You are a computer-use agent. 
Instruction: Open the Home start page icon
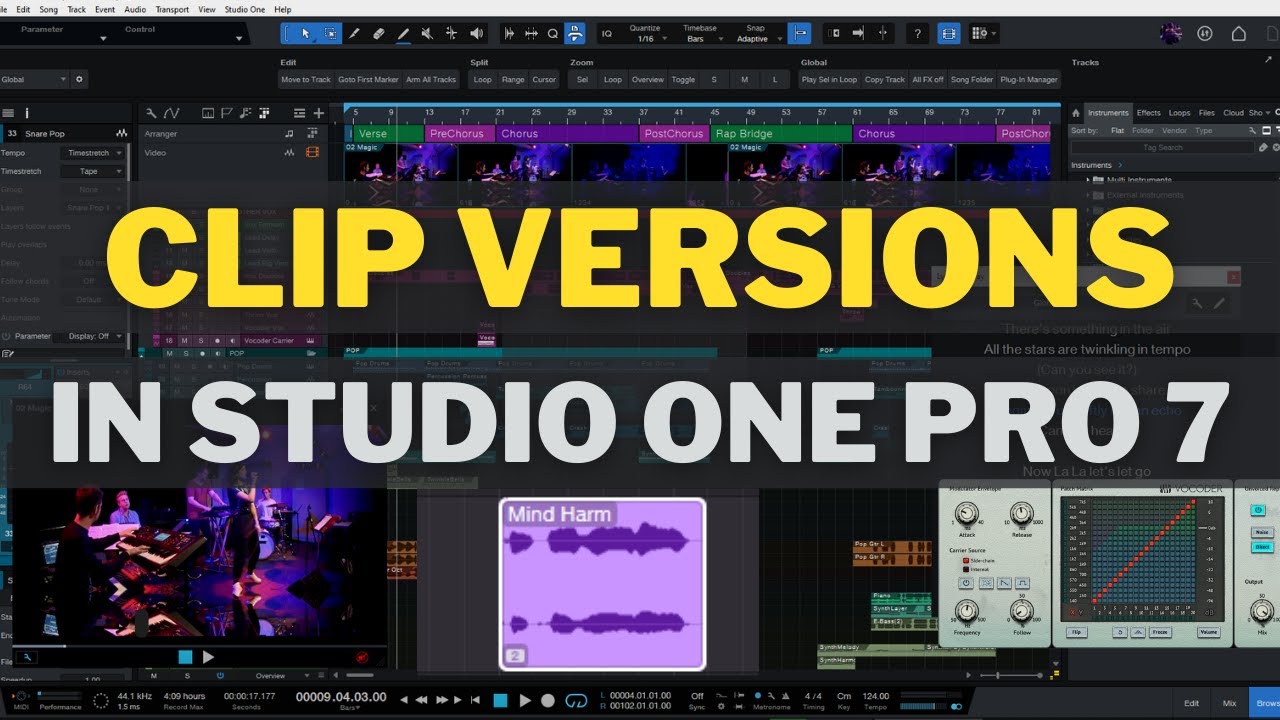(1239, 33)
